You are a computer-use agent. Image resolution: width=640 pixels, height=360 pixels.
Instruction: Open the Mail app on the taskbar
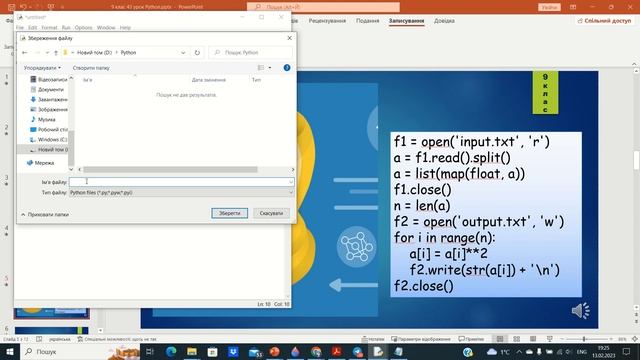[x=255, y=351]
